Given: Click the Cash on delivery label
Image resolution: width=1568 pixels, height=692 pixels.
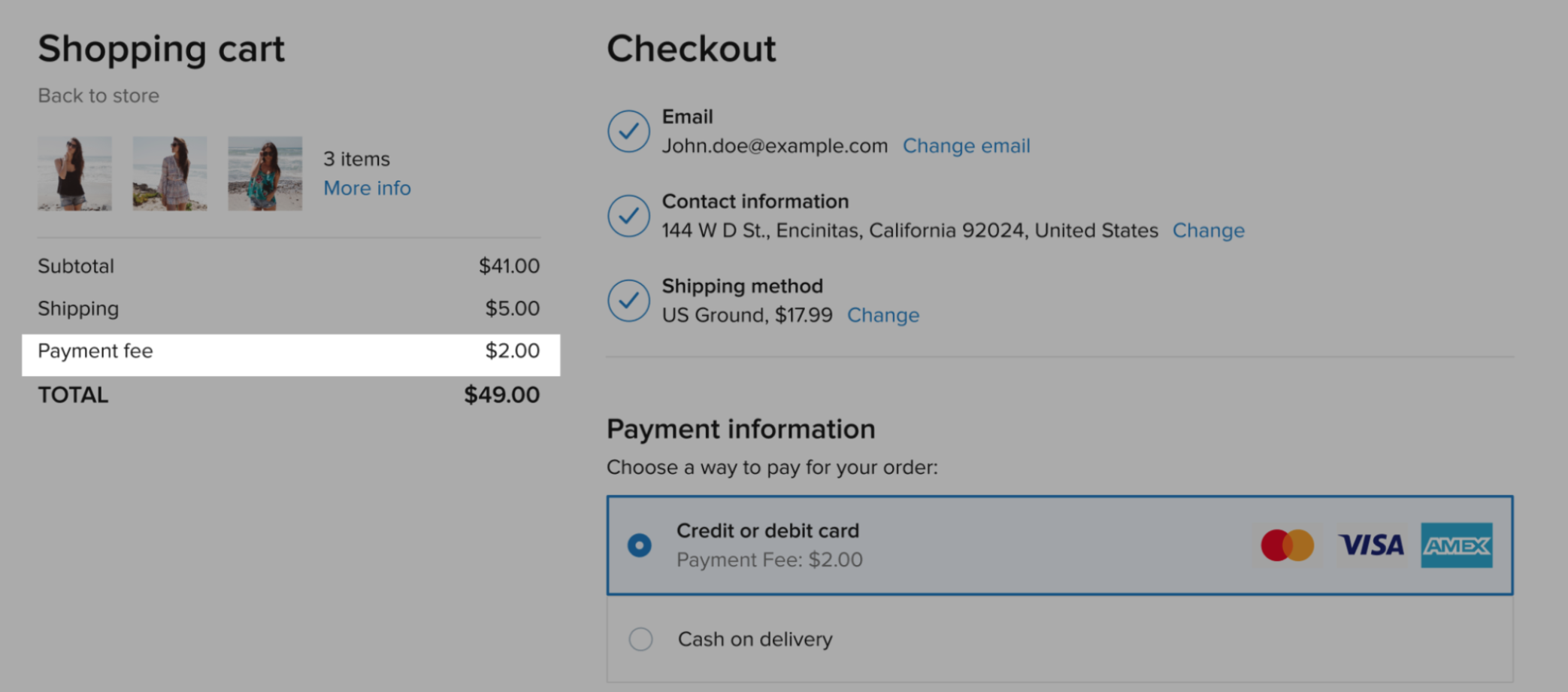Looking at the screenshot, I should (755, 639).
